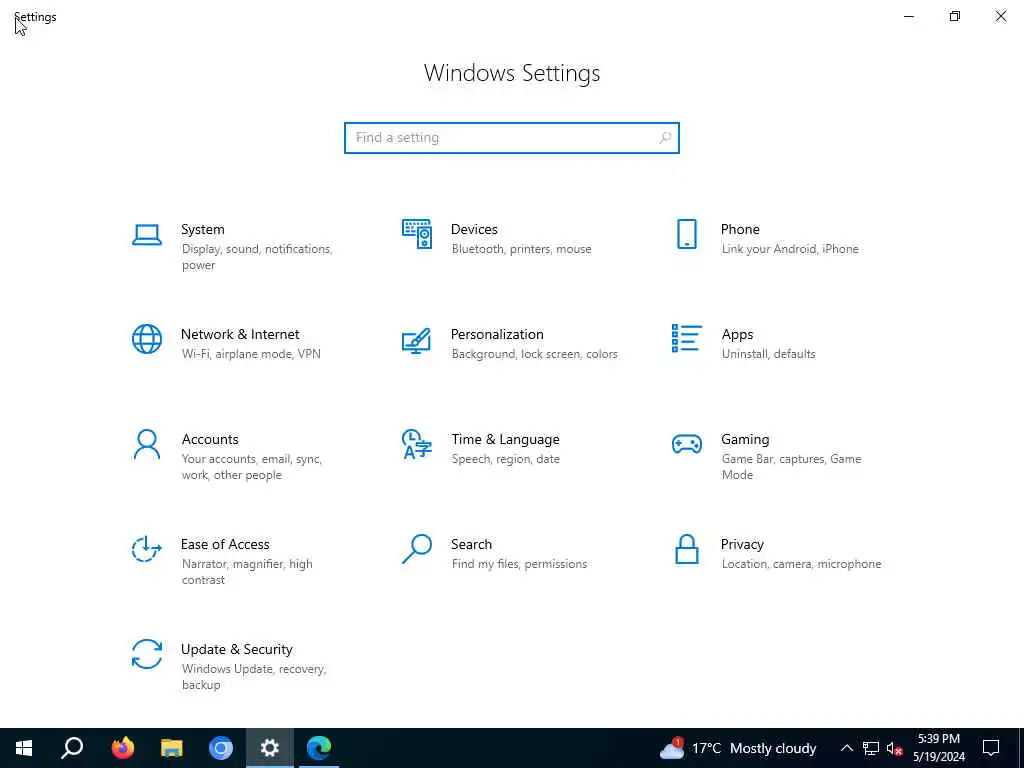Image resolution: width=1024 pixels, height=768 pixels.
Task: Click 'Find my files, permissions' description
Action: coord(519,564)
